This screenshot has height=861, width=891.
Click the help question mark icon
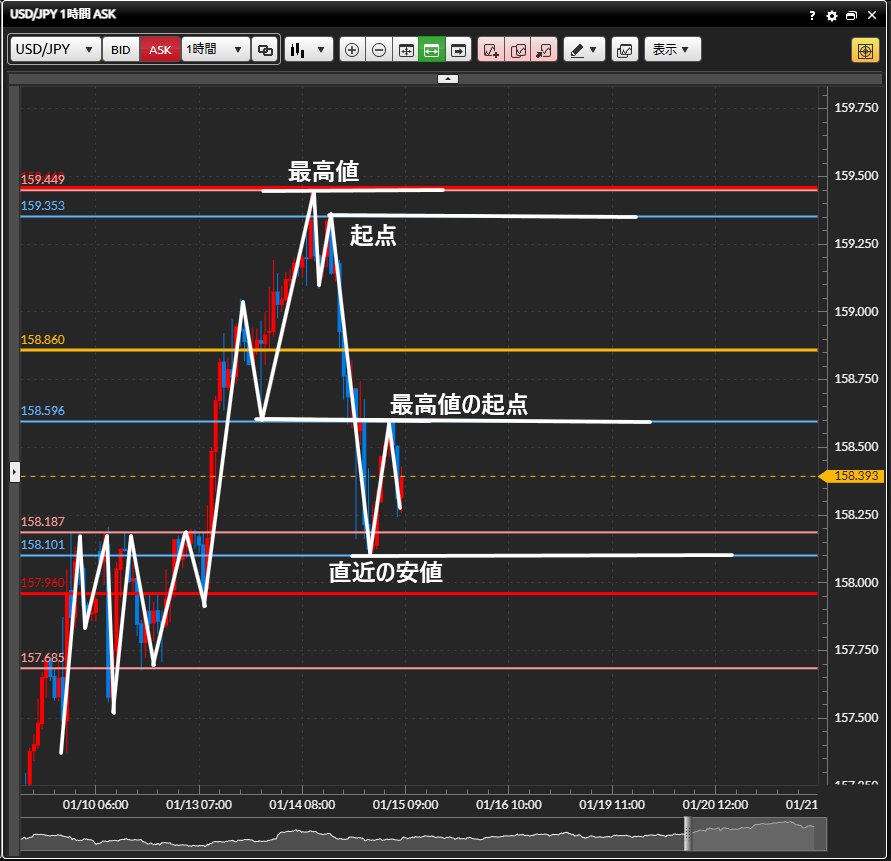813,16
